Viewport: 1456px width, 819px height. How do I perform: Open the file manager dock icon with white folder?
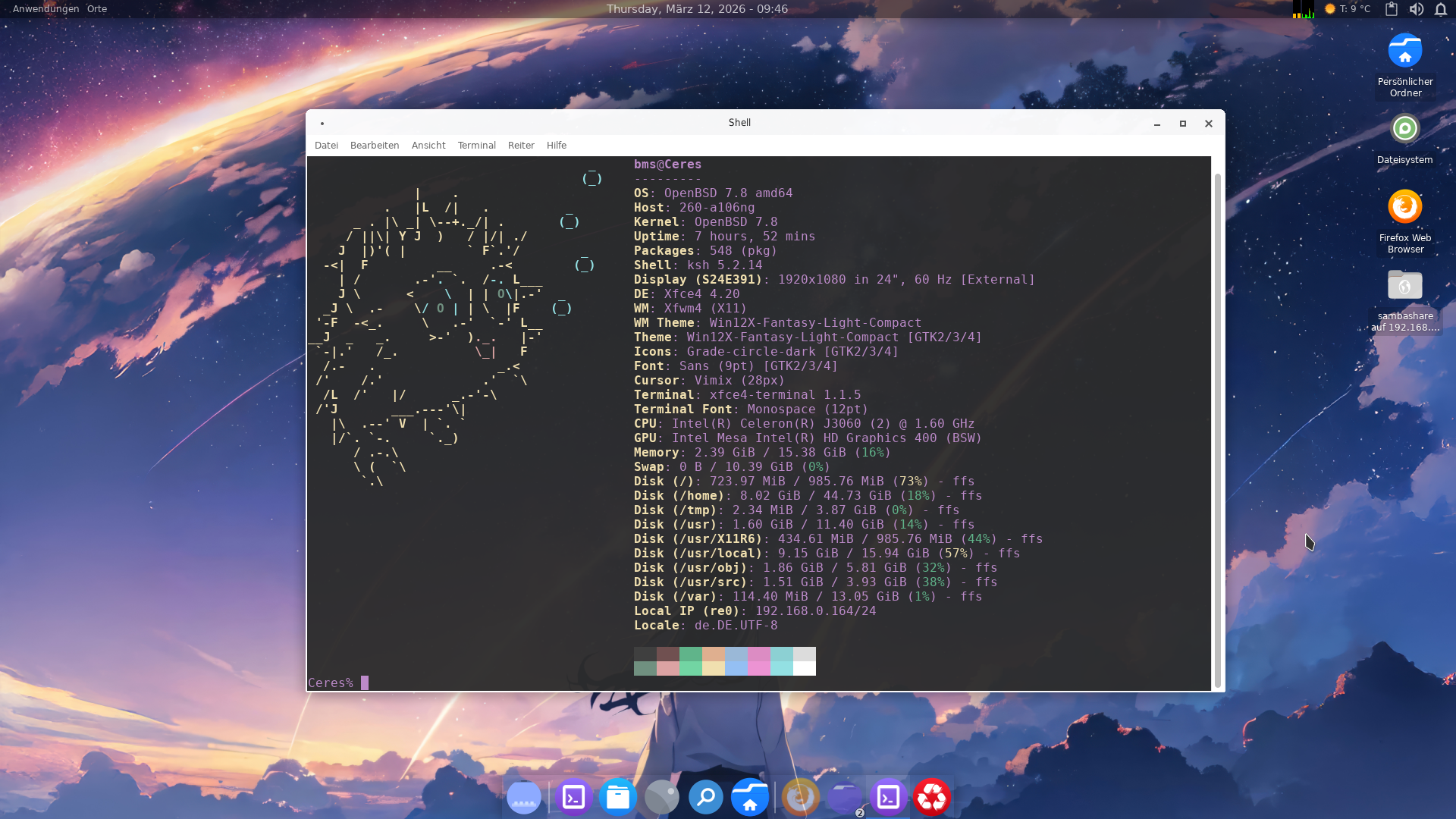[618, 798]
